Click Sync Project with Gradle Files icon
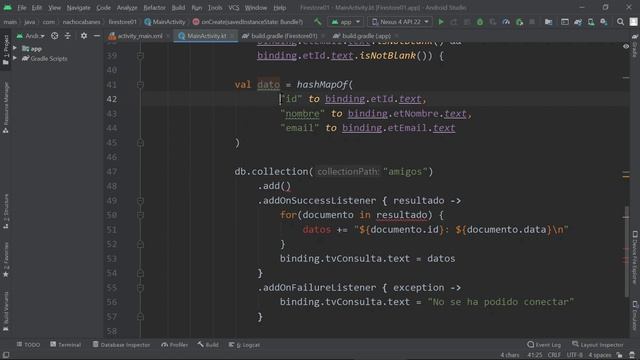This screenshot has width=640, height=360. tap(578, 22)
